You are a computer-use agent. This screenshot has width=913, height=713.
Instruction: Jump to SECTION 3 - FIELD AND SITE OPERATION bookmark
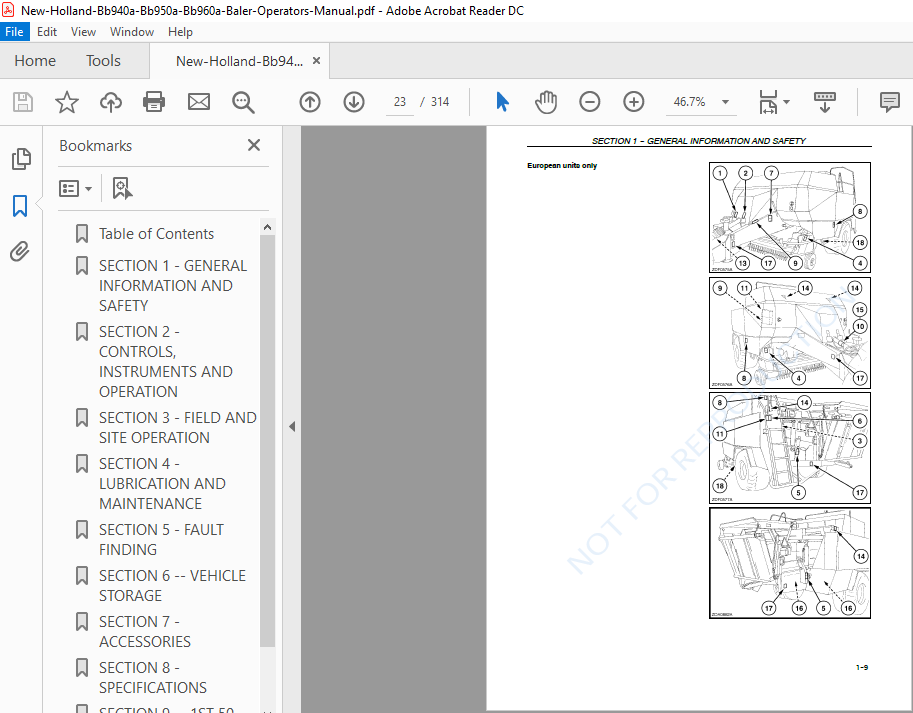coord(178,427)
